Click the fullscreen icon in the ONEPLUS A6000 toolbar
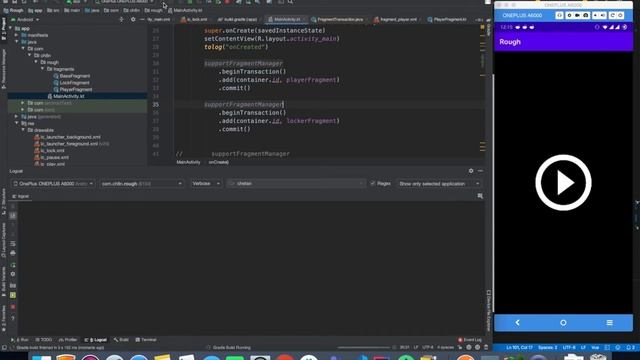The width and height of the screenshot is (640, 360). (x=559, y=15)
